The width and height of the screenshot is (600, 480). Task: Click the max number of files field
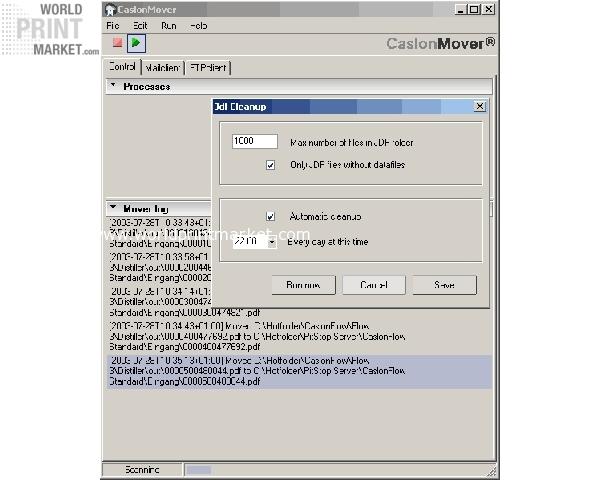tap(254, 141)
